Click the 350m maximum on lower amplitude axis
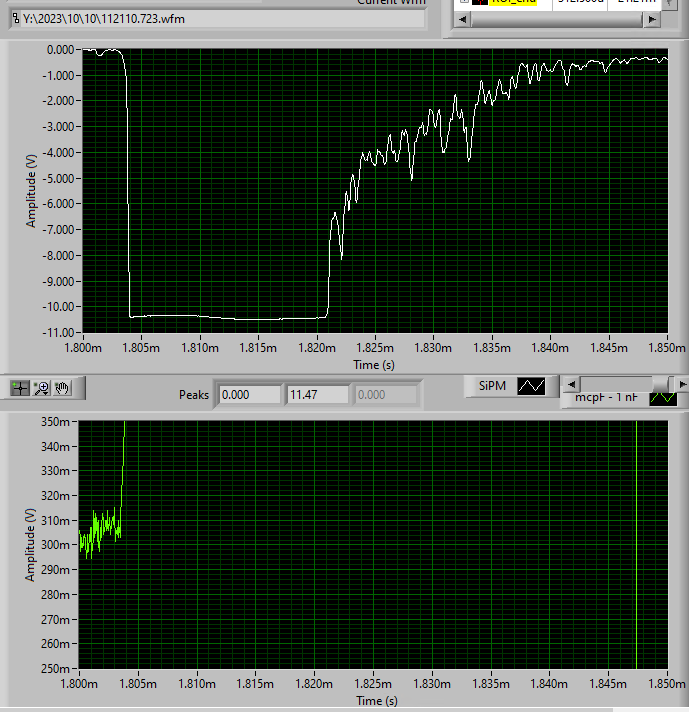This screenshot has width=689, height=712. [x=55, y=422]
